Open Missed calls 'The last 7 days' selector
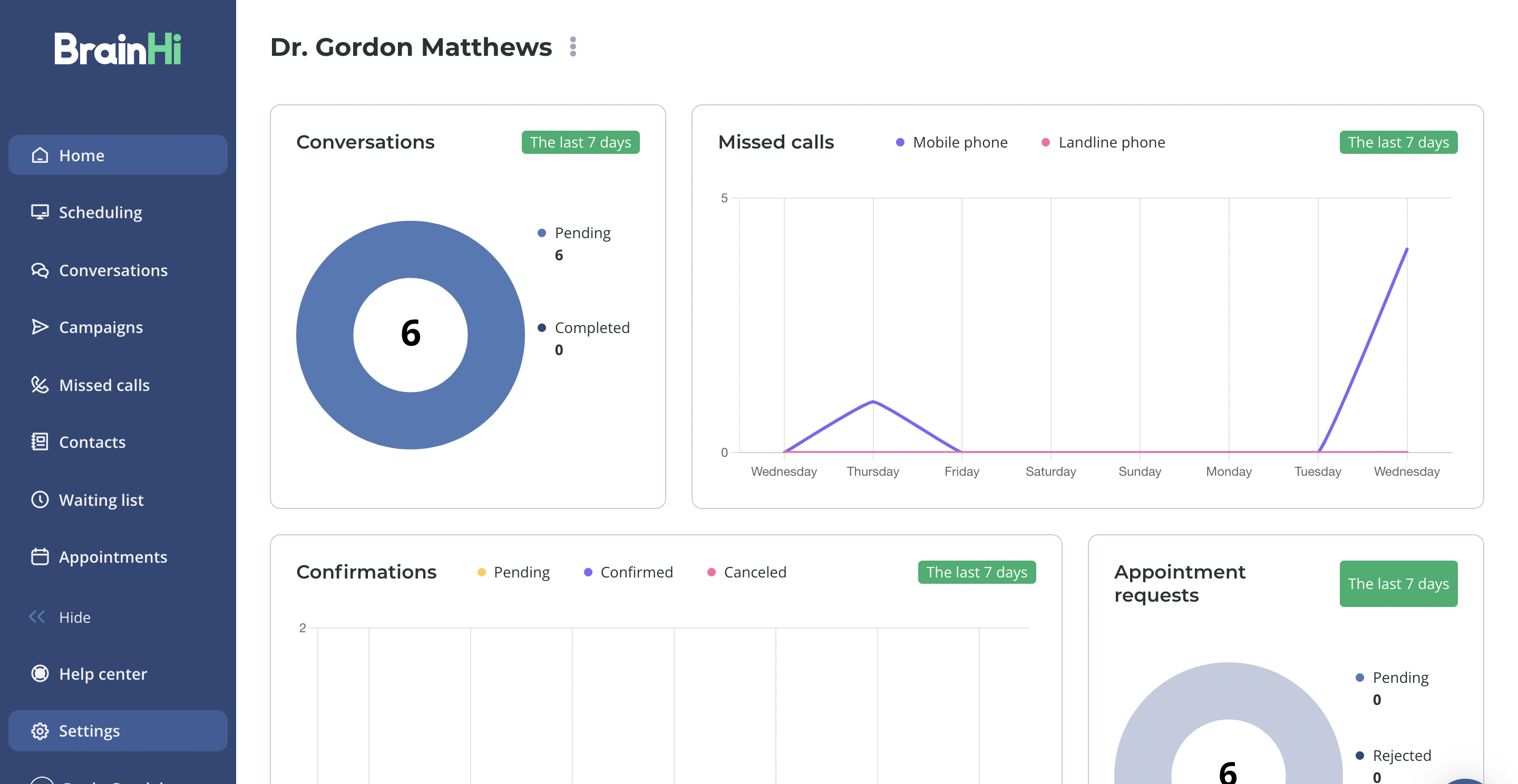 (x=1398, y=142)
